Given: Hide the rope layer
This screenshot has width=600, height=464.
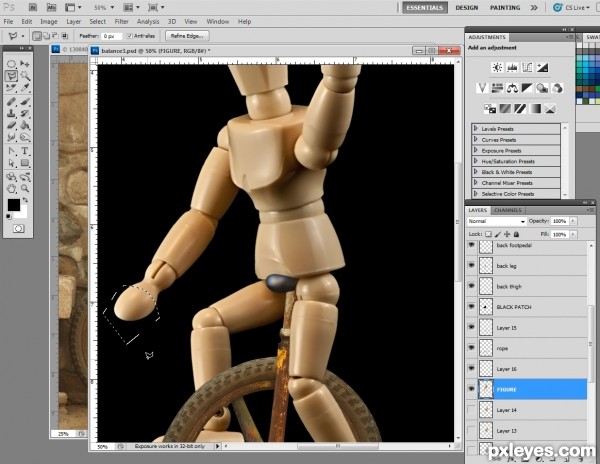Looking at the screenshot, I should [471, 348].
